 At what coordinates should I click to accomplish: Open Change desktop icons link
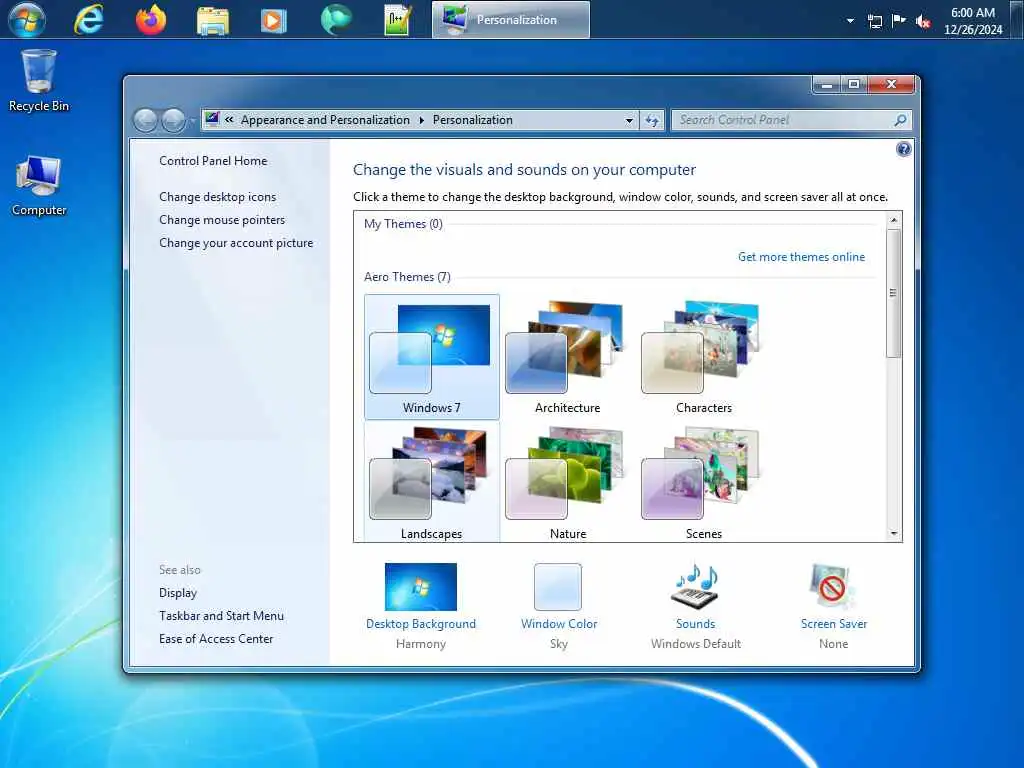[217, 197]
